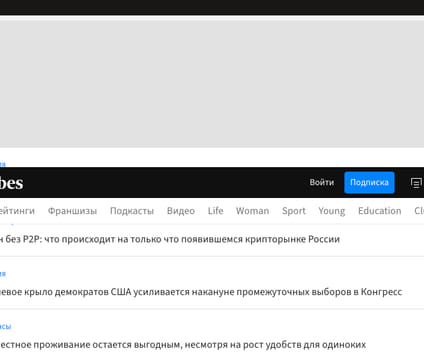Open article on совместное проживание остается выгодным
This screenshot has width=424, height=360.
click(x=183, y=345)
